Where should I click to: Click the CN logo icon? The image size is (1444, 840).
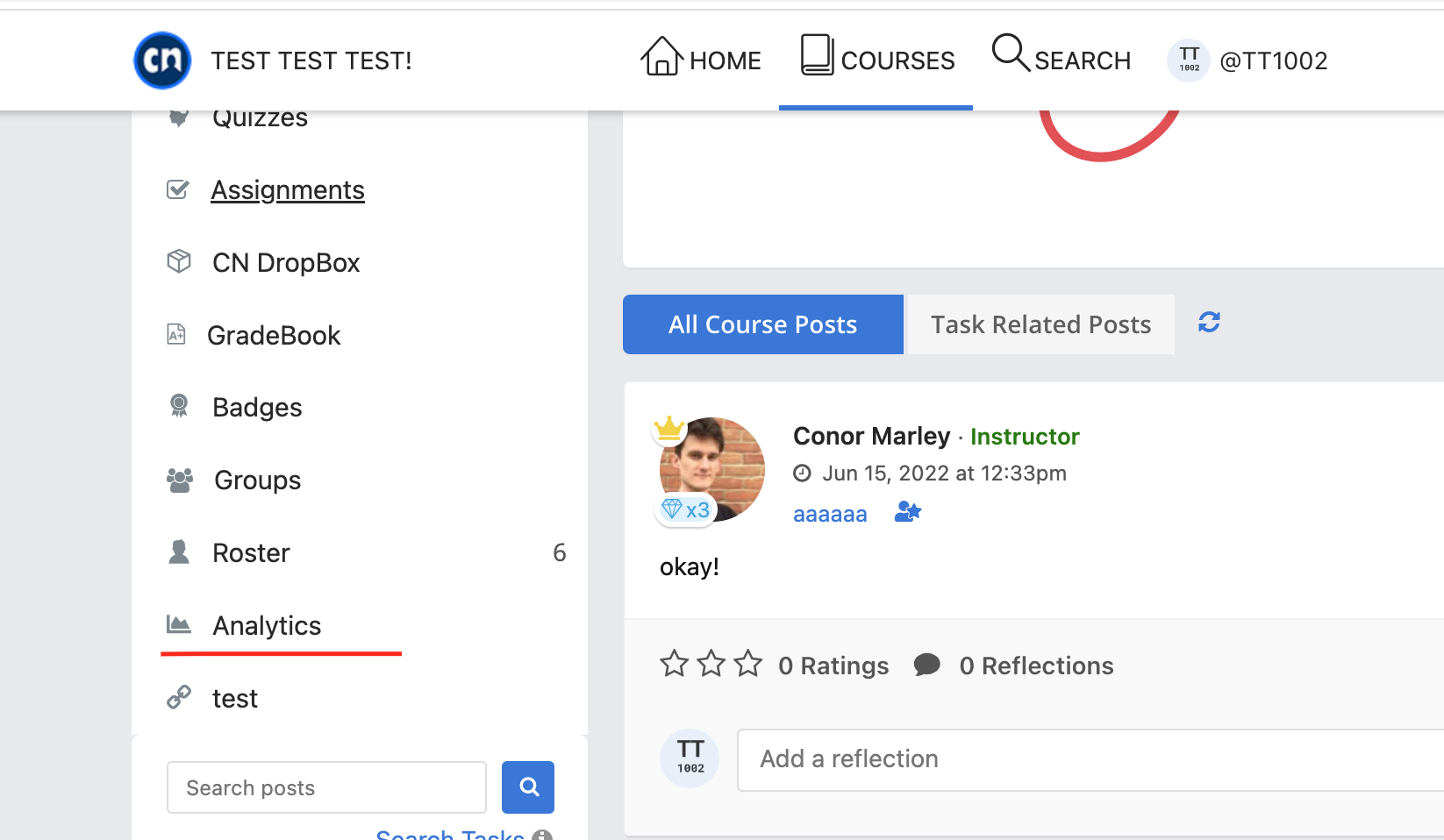click(162, 61)
